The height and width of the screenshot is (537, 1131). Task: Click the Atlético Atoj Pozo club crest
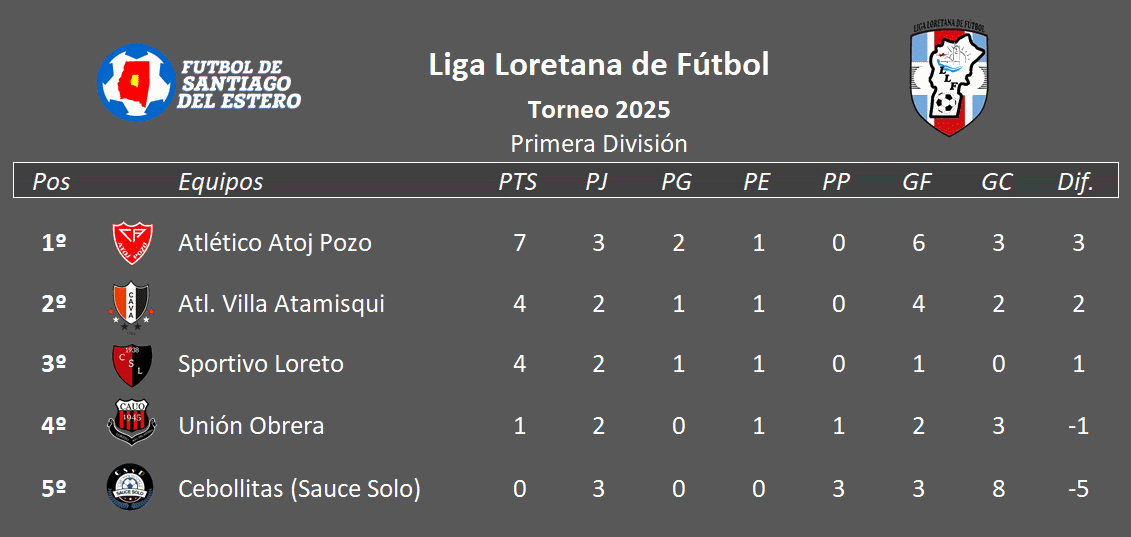point(132,243)
